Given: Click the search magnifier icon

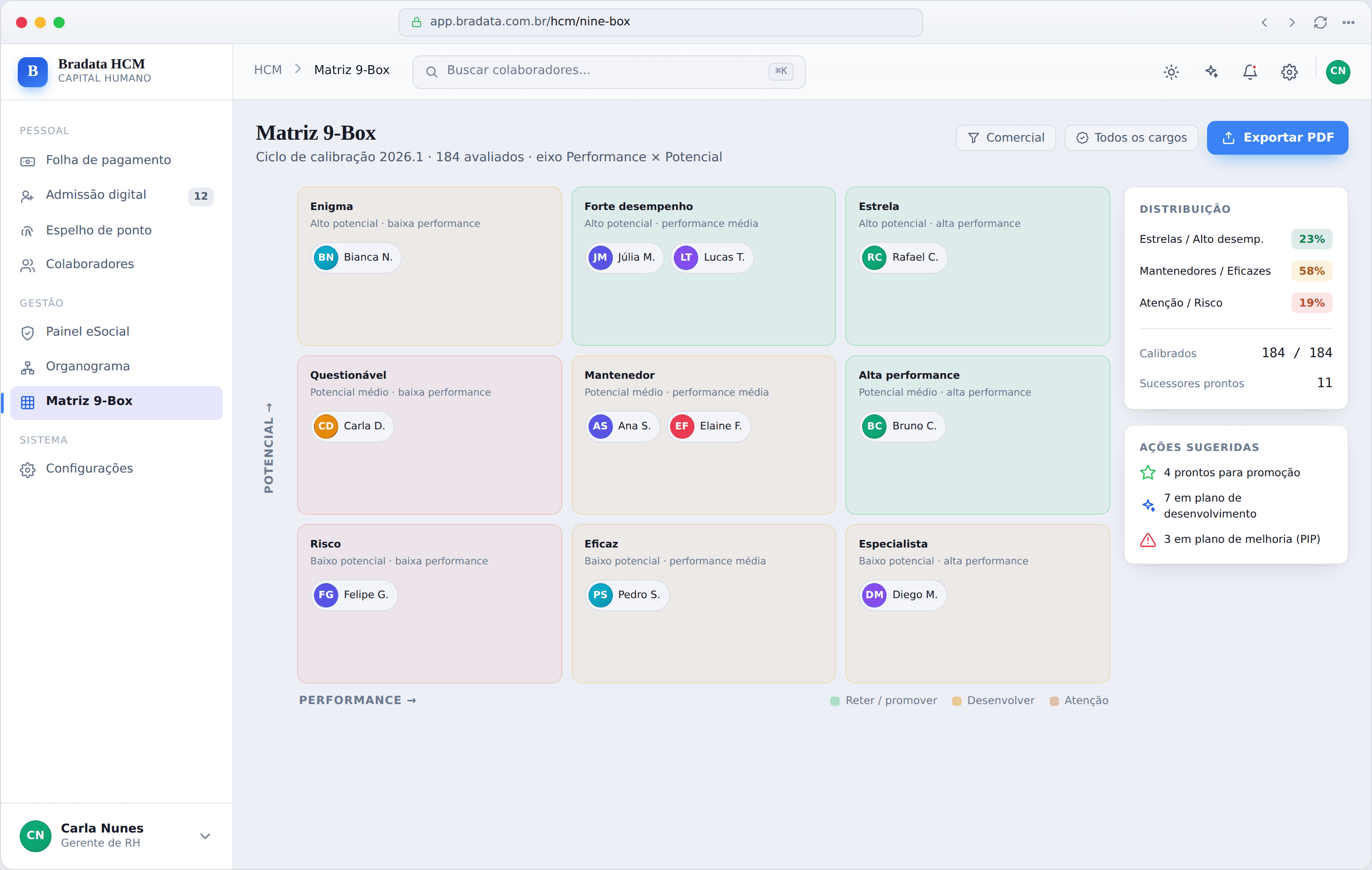Looking at the screenshot, I should pos(431,72).
